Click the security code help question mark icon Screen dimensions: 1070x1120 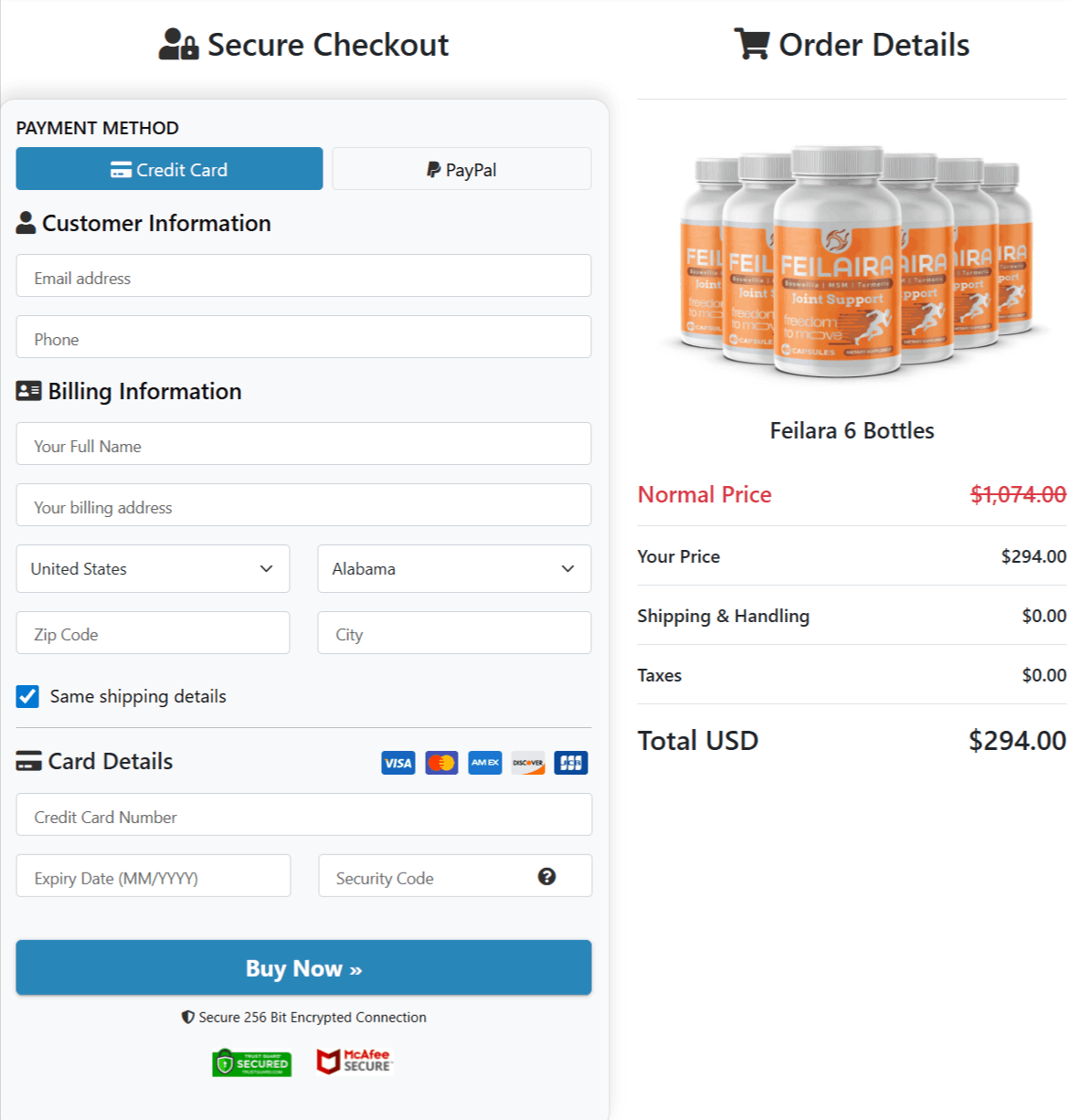click(x=546, y=875)
